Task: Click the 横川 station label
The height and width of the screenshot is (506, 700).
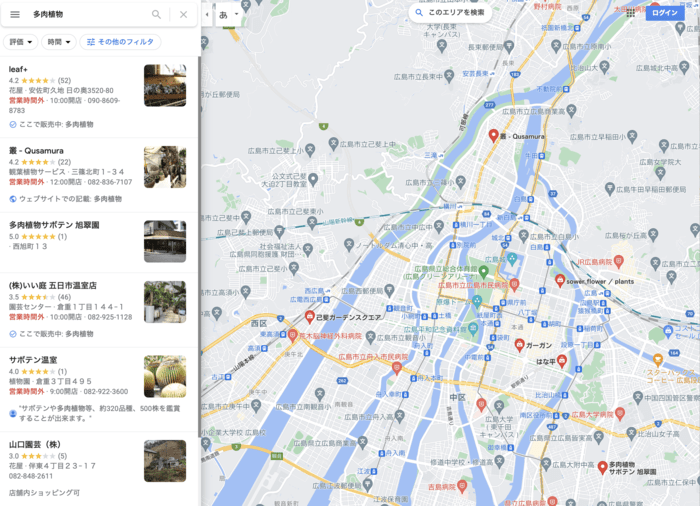Action: [x=452, y=206]
